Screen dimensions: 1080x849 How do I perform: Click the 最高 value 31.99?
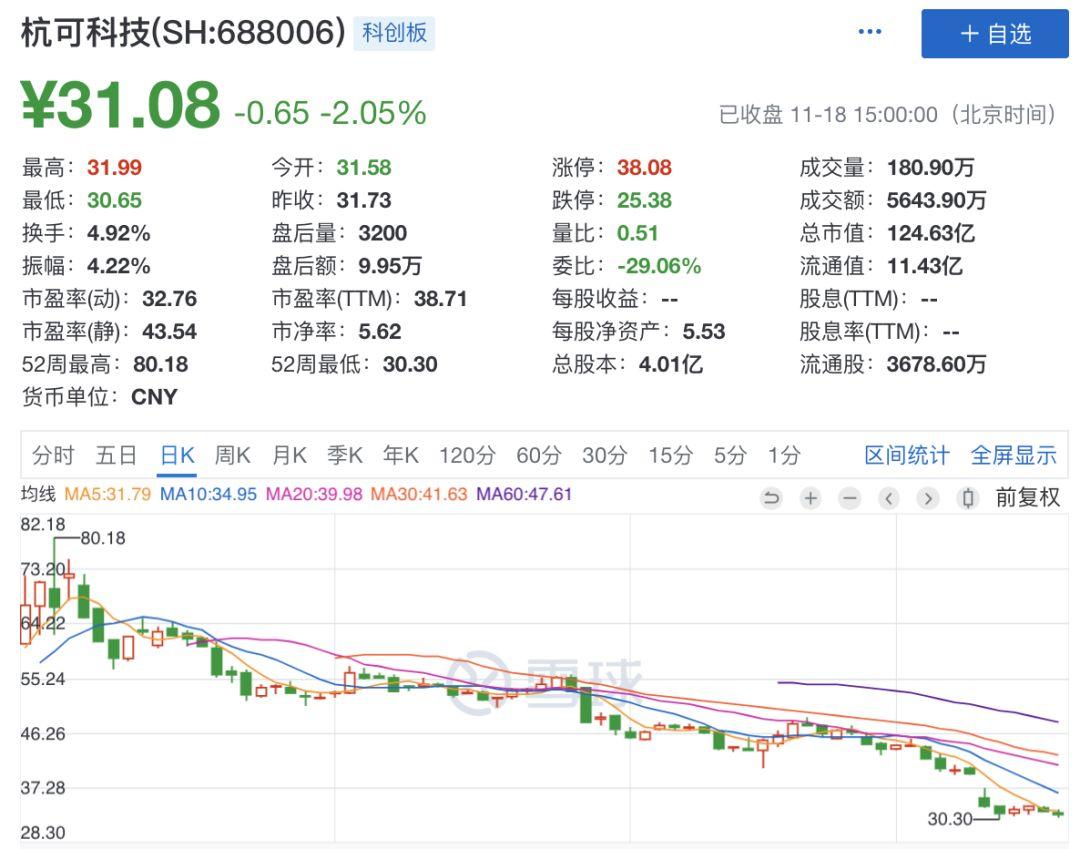pyautogui.click(x=114, y=167)
